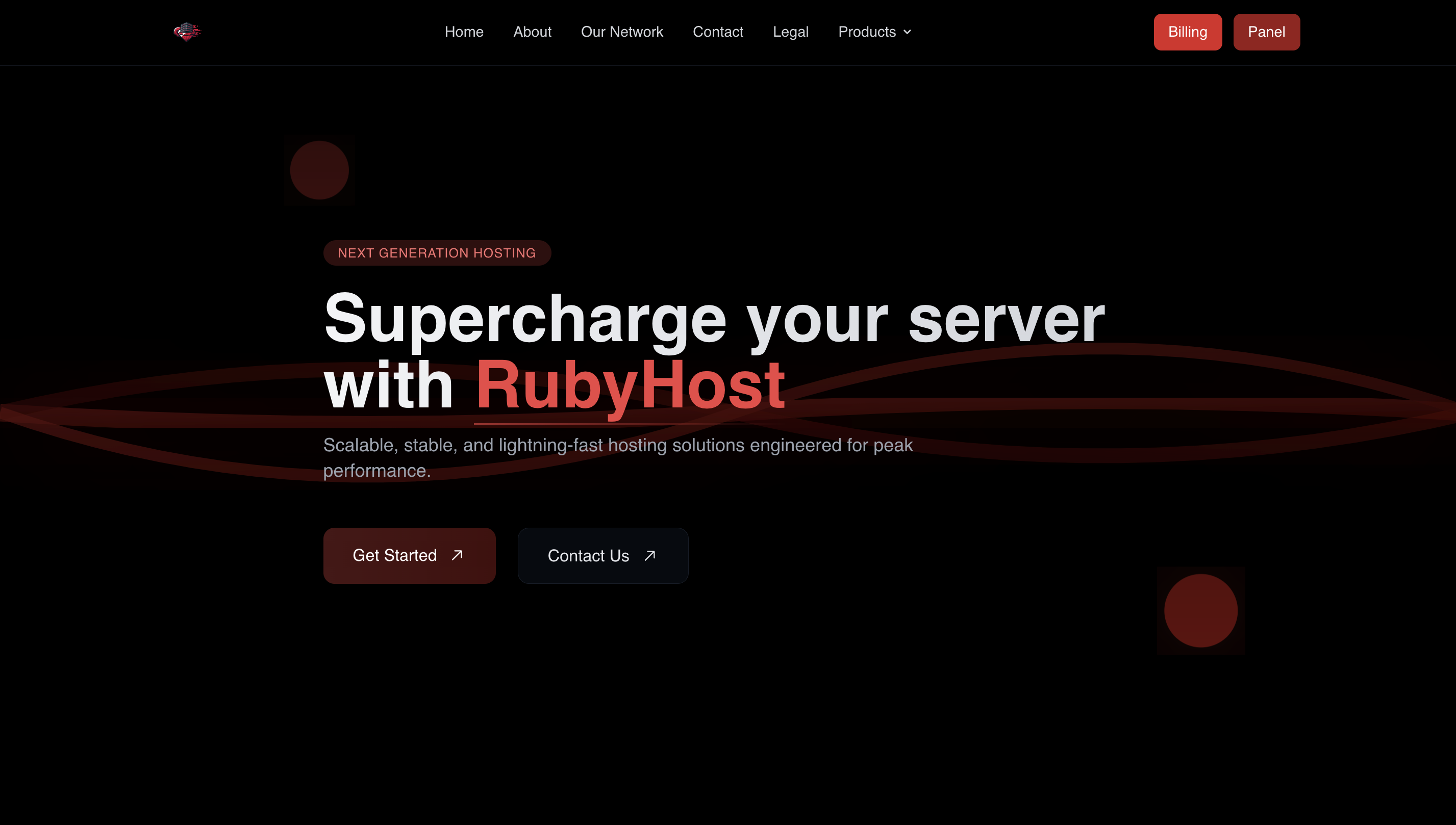This screenshot has height=825, width=1456.
Task: Click the Panel button icon
Action: click(1266, 32)
